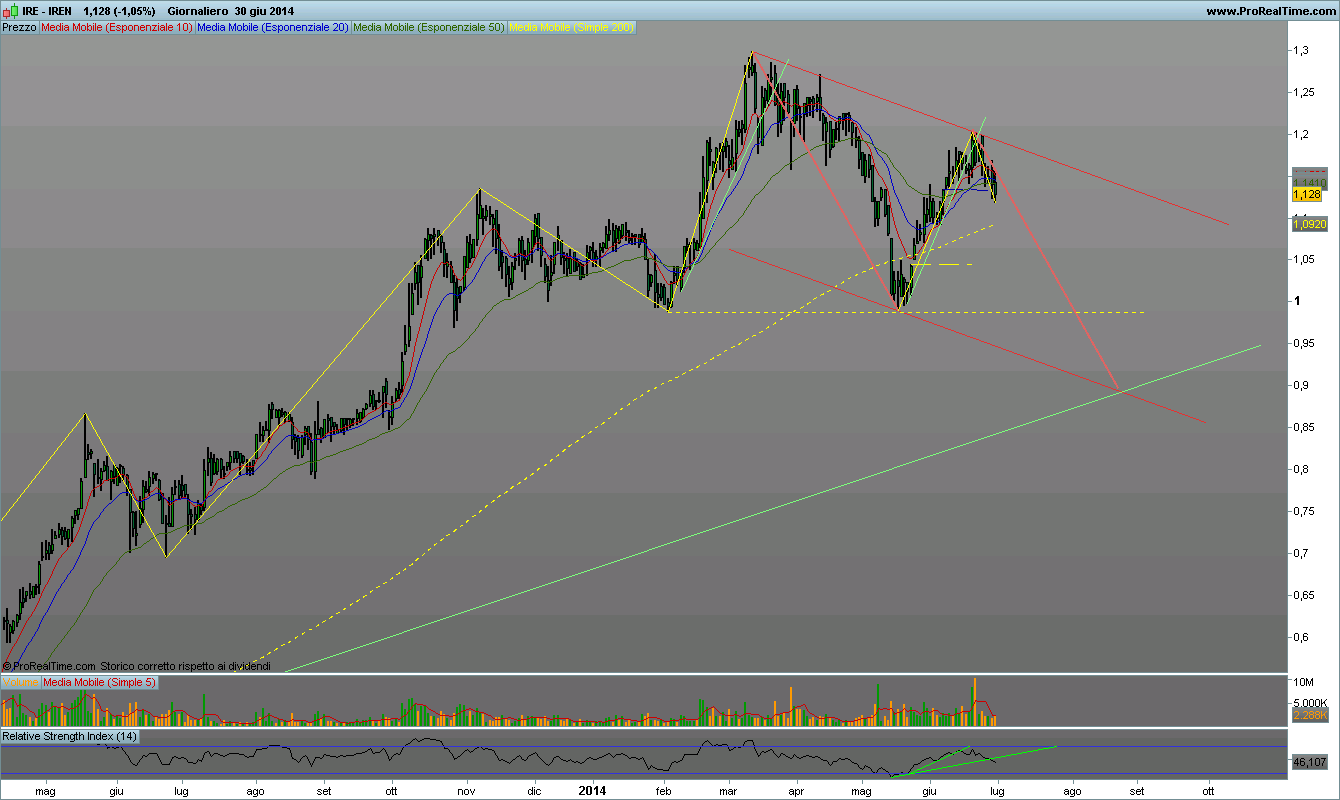Select the Prezzo indicator label

[x=20, y=27]
